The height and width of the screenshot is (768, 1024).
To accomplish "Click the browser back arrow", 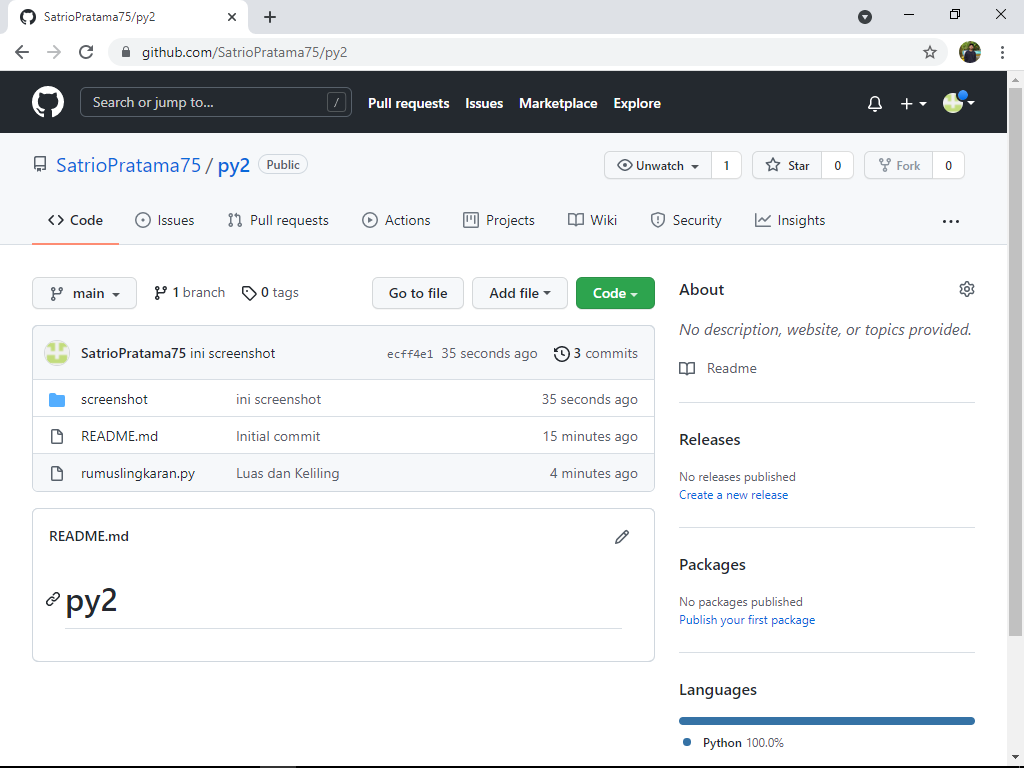I will 22,52.
